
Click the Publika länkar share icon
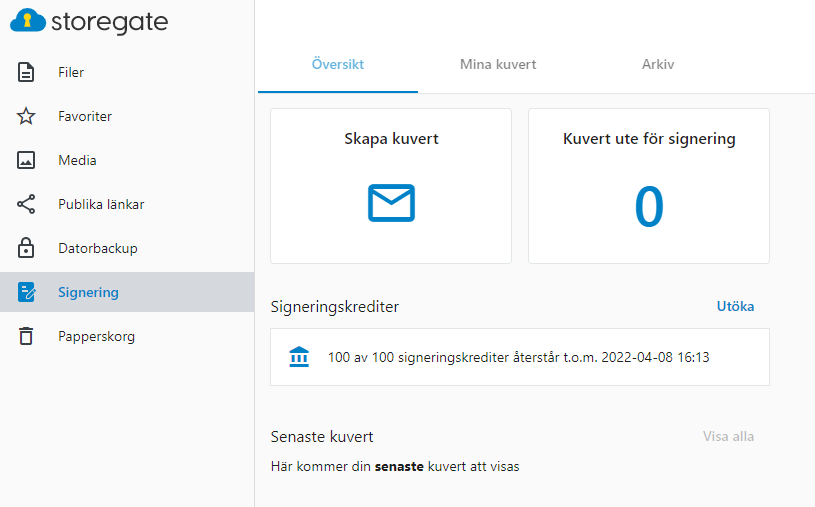[26, 204]
